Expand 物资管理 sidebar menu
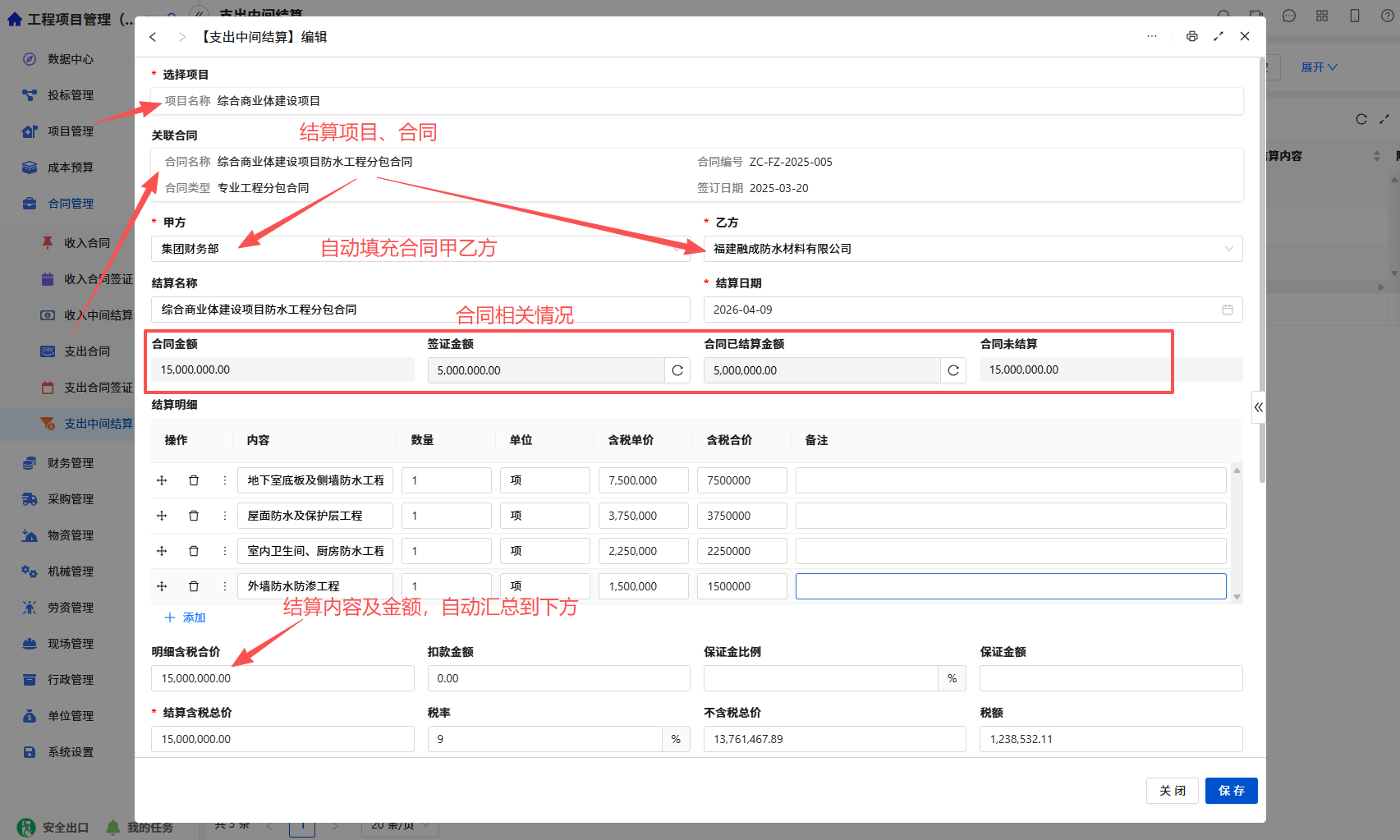This screenshot has height=840, width=1400. (x=70, y=535)
